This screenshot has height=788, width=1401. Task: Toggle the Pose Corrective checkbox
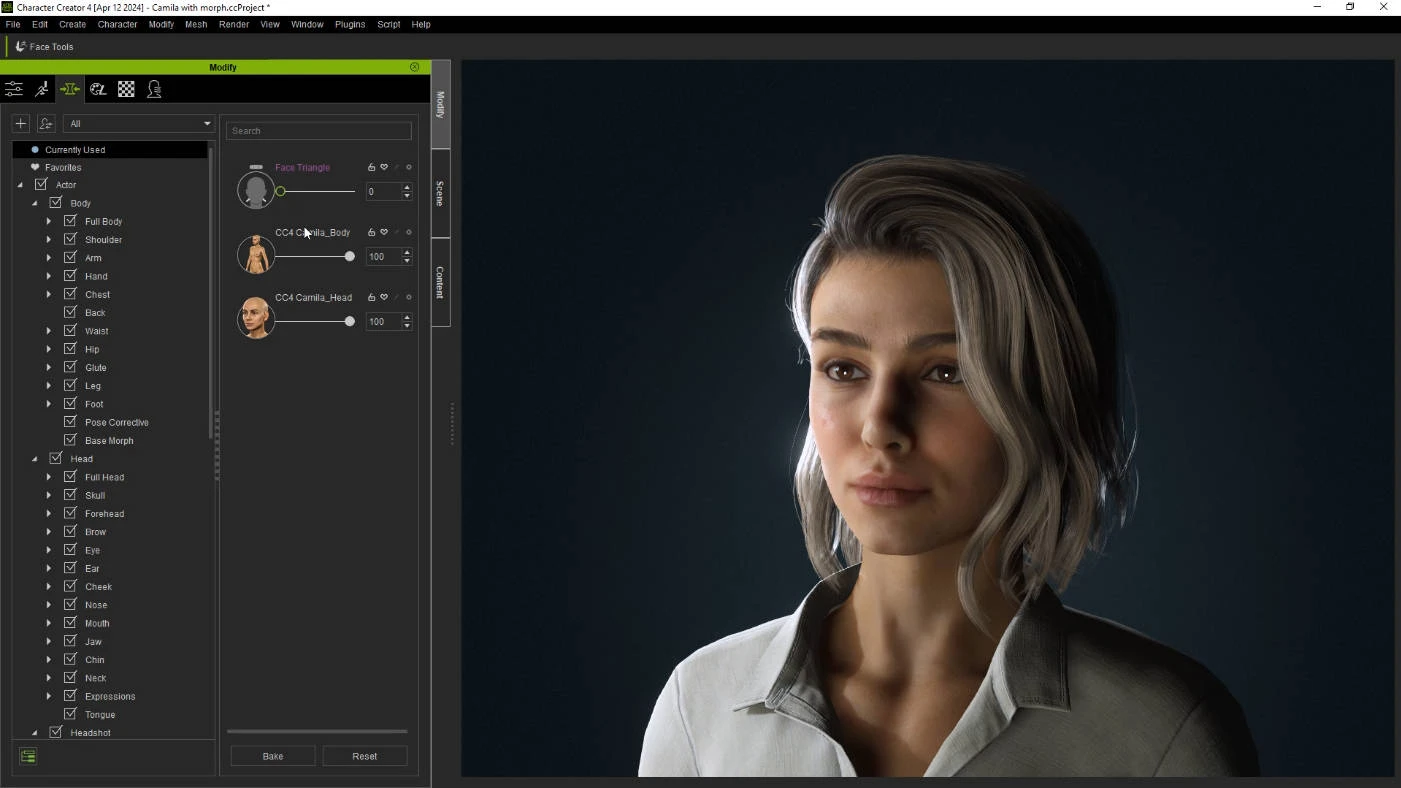click(70, 422)
